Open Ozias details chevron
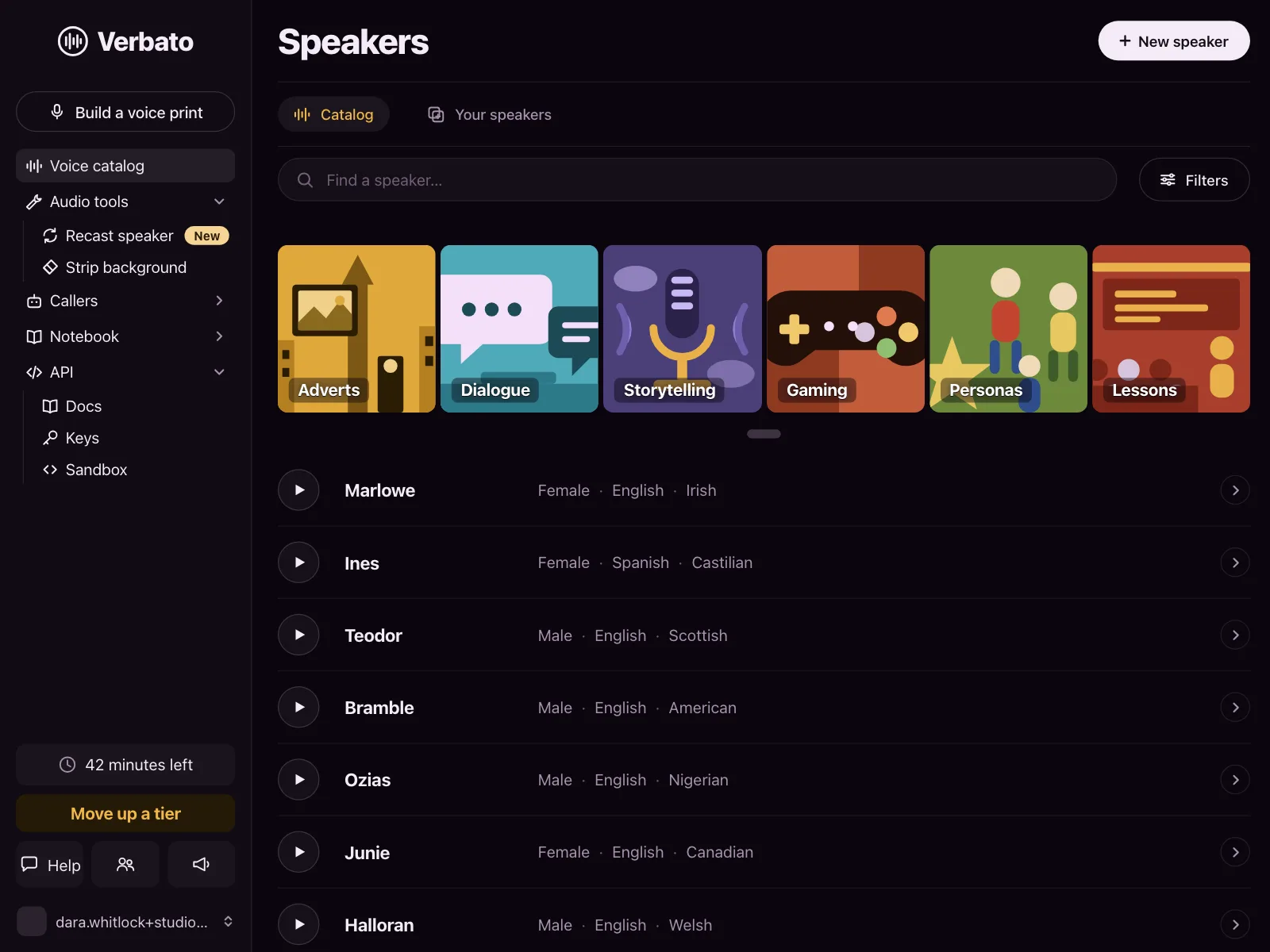 click(1235, 780)
